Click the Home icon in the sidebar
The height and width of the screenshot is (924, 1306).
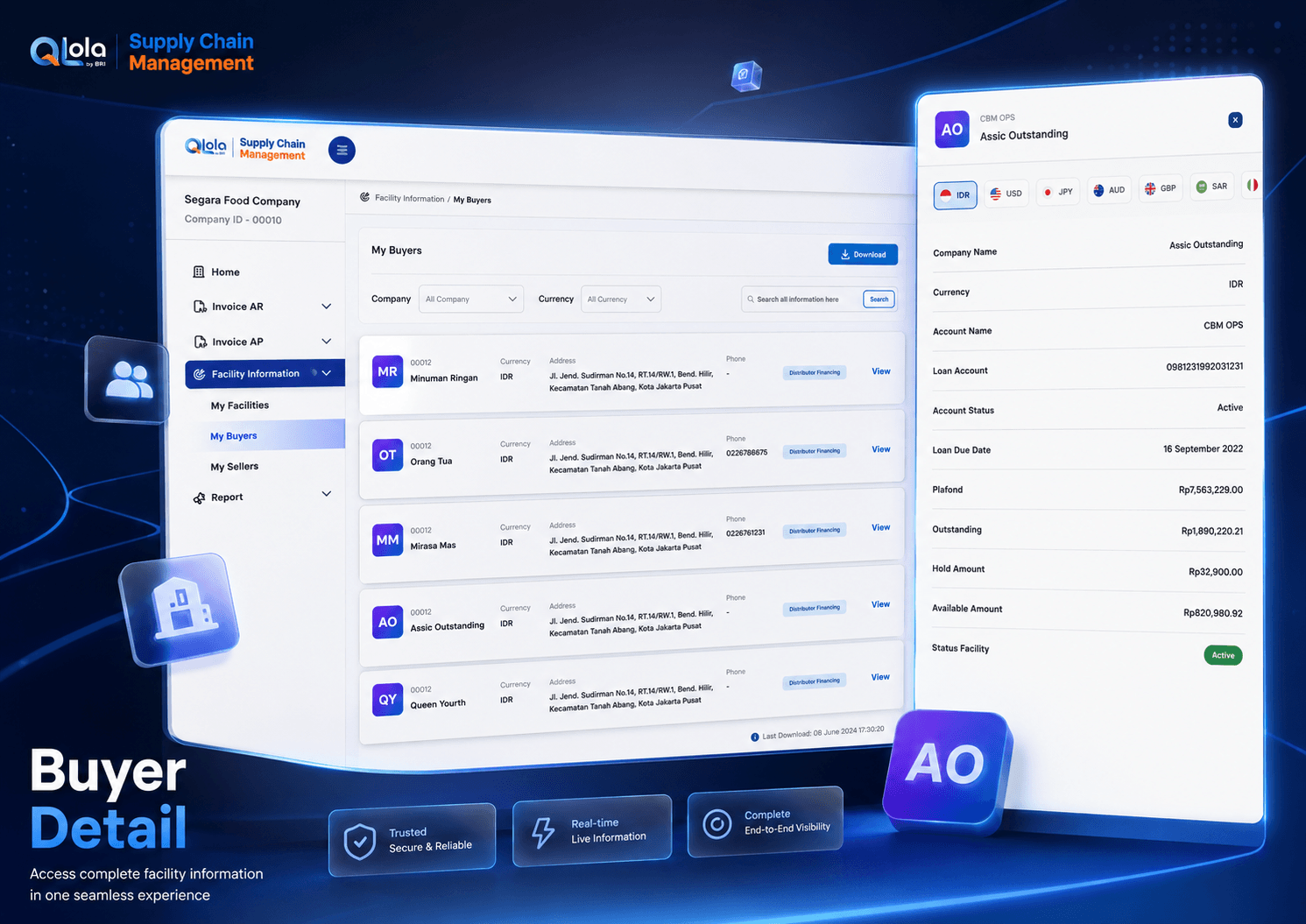coord(199,272)
